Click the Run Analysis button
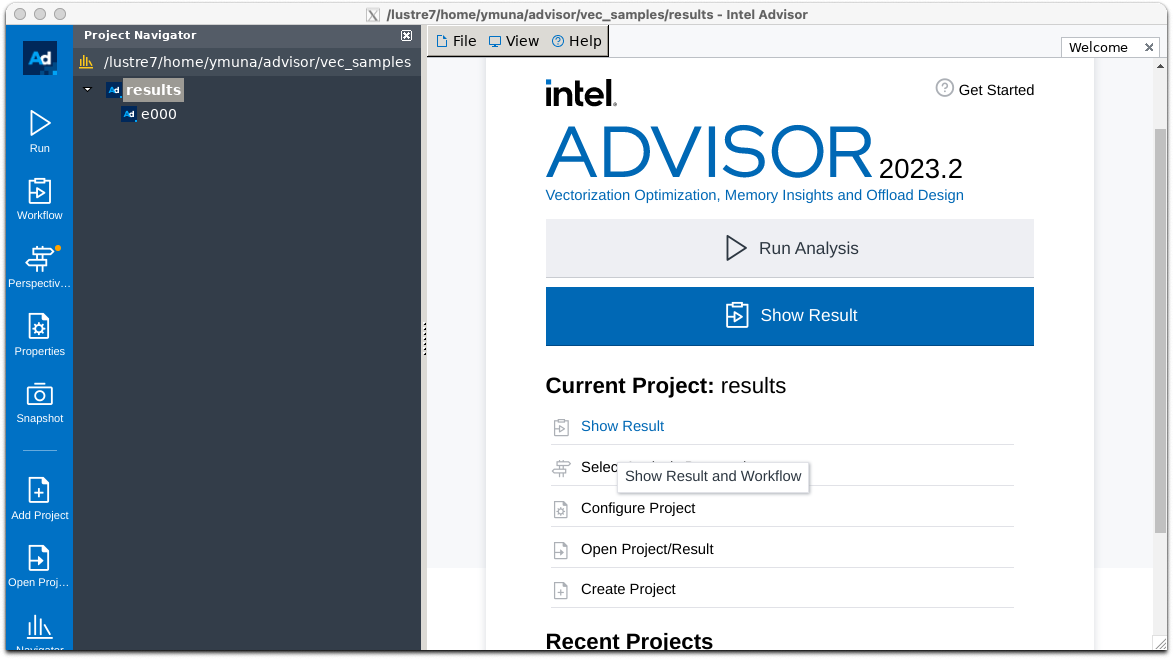This screenshot has height=659, width=1173. [x=789, y=248]
